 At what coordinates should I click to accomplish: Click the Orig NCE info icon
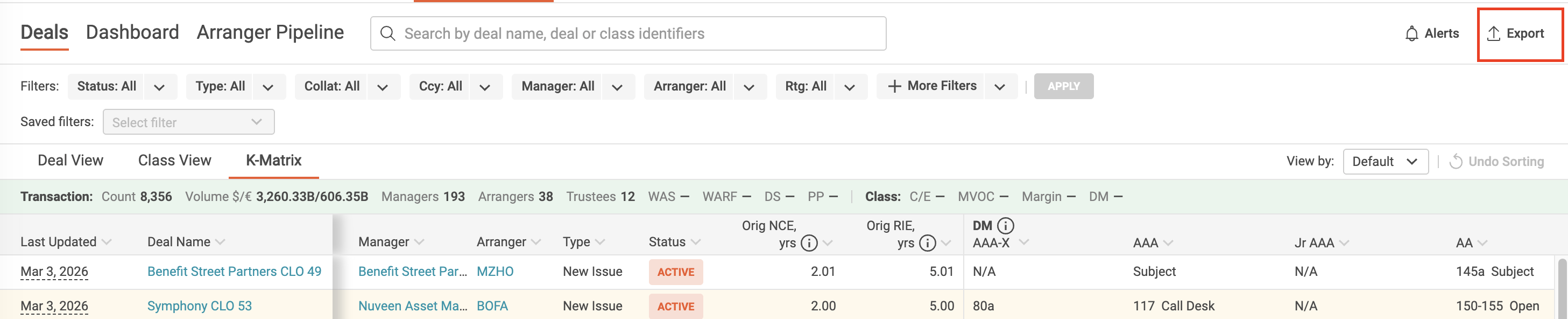[x=809, y=243]
